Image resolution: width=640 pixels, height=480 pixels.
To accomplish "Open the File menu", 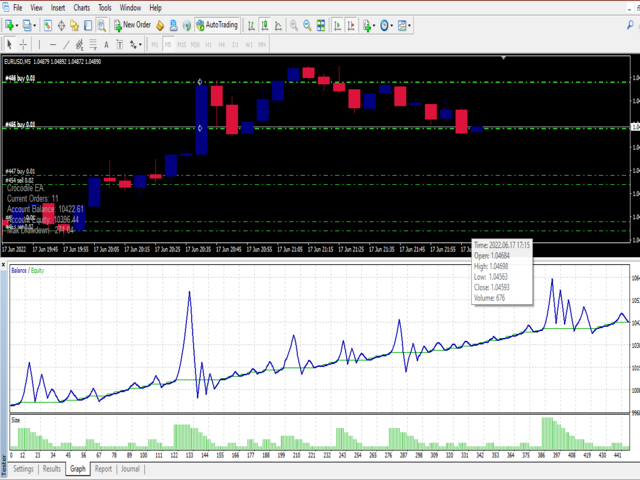I will point(18,8).
